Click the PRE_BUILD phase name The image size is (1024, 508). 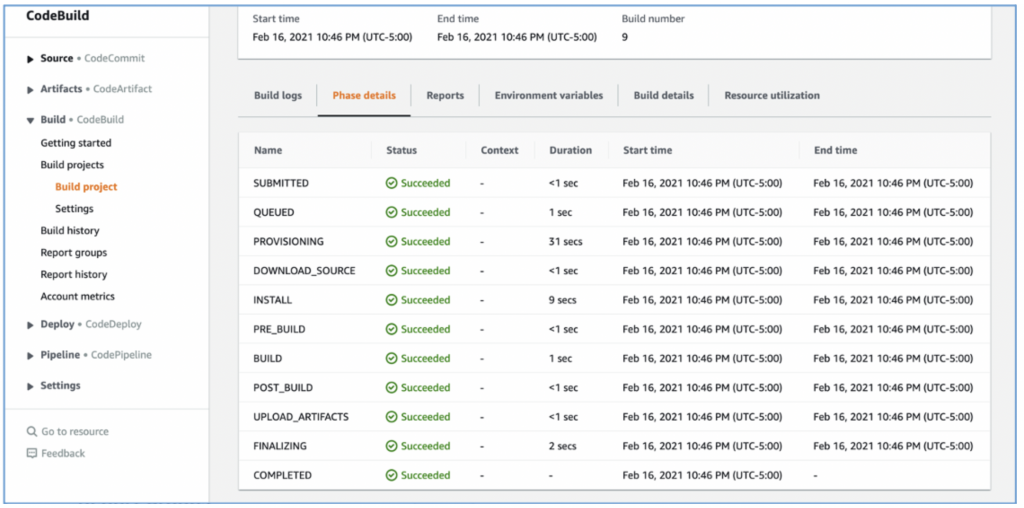280,329
